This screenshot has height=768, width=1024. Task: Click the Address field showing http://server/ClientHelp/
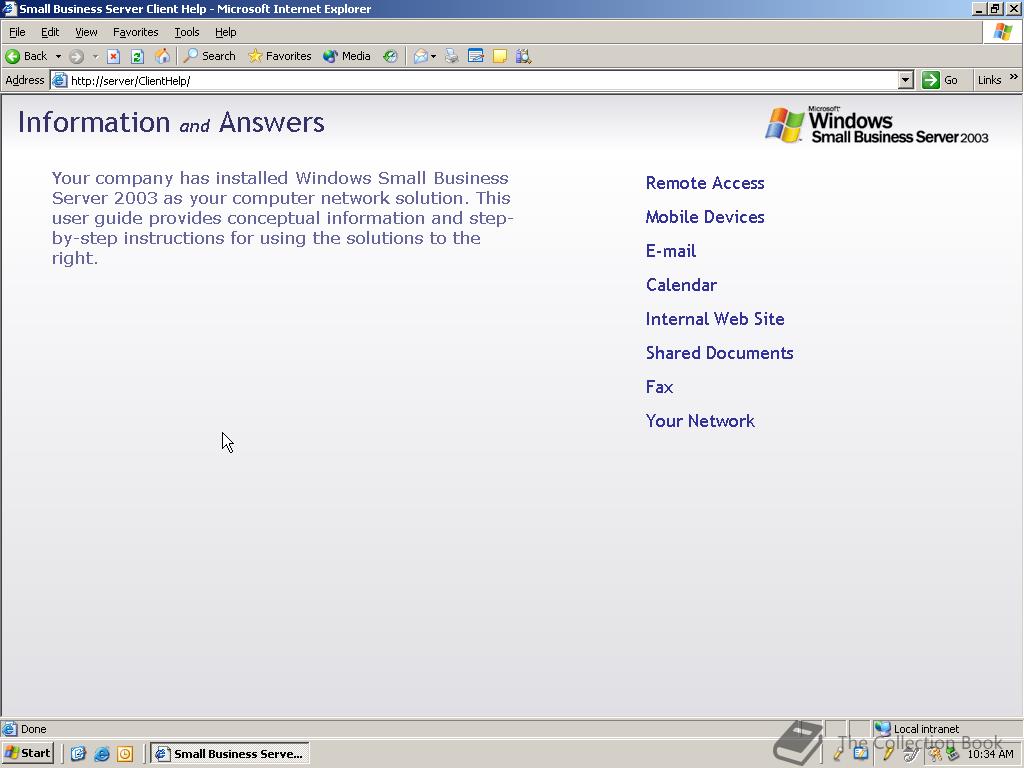click(483, 80)
